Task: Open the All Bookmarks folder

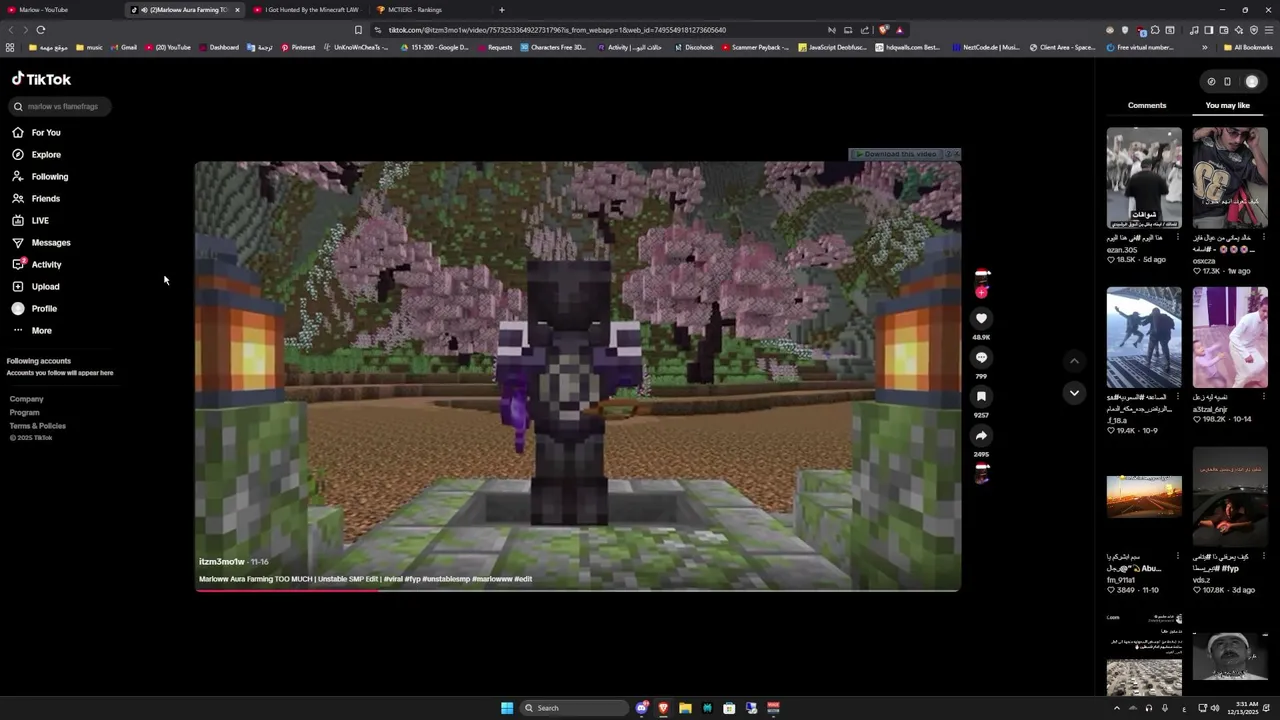Action: (1247, 47)
